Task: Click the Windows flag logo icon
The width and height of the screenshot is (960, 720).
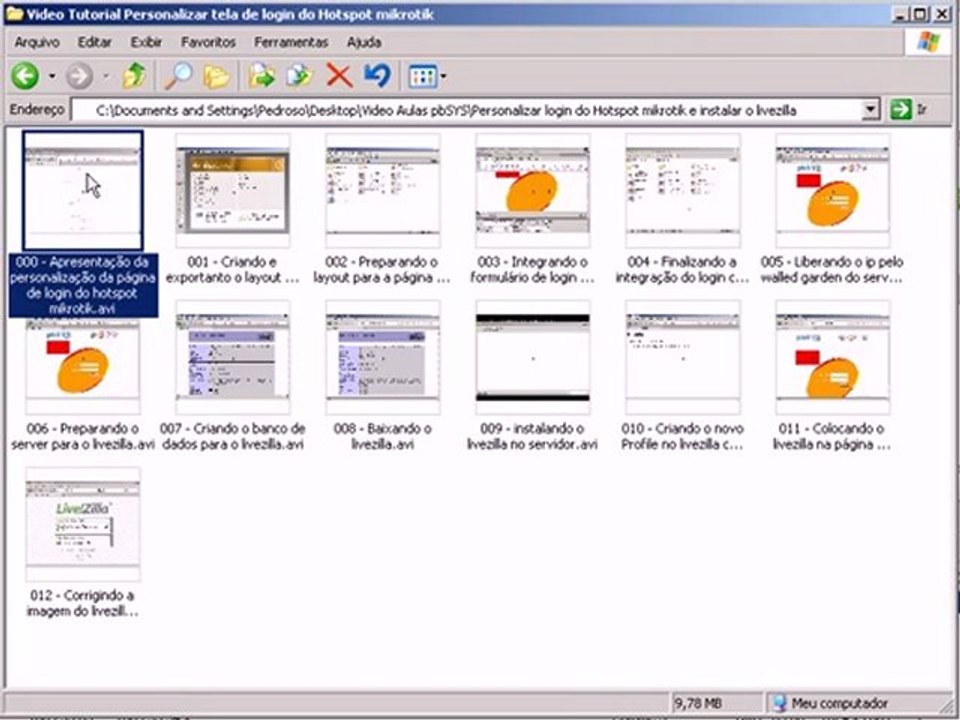Action: [x=928, y=42]
